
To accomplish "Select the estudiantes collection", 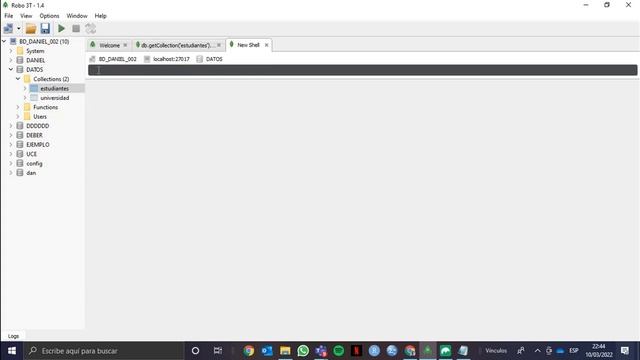I will pyautogui.click(x=54, y=89).
